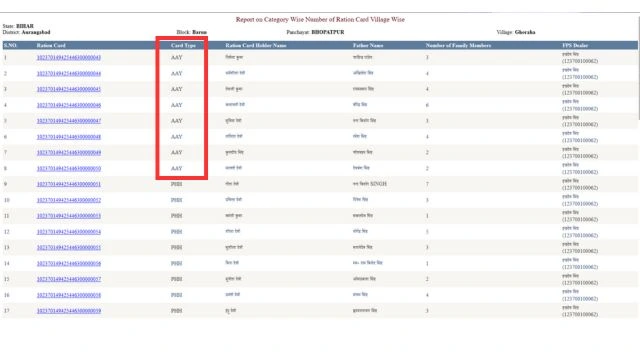Open ration card link ending 054 in row 12

69,232
